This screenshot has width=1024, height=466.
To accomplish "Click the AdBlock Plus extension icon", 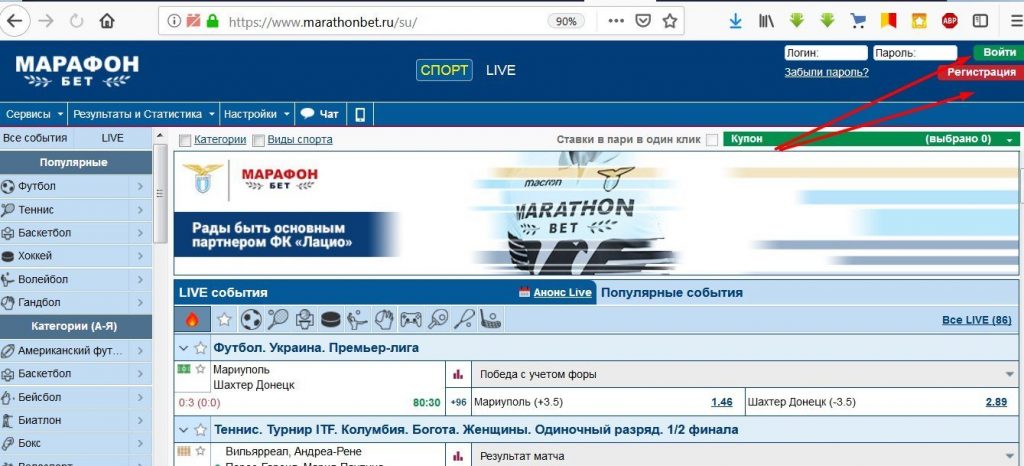I will click(x=949, y=20).
